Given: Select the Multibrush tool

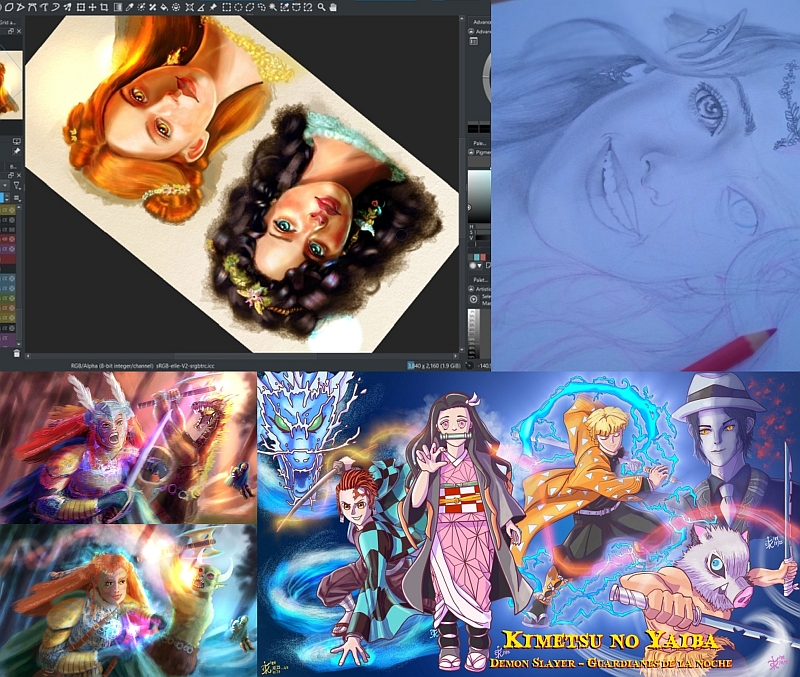Looking at the screenshot, I should [67, 7].
